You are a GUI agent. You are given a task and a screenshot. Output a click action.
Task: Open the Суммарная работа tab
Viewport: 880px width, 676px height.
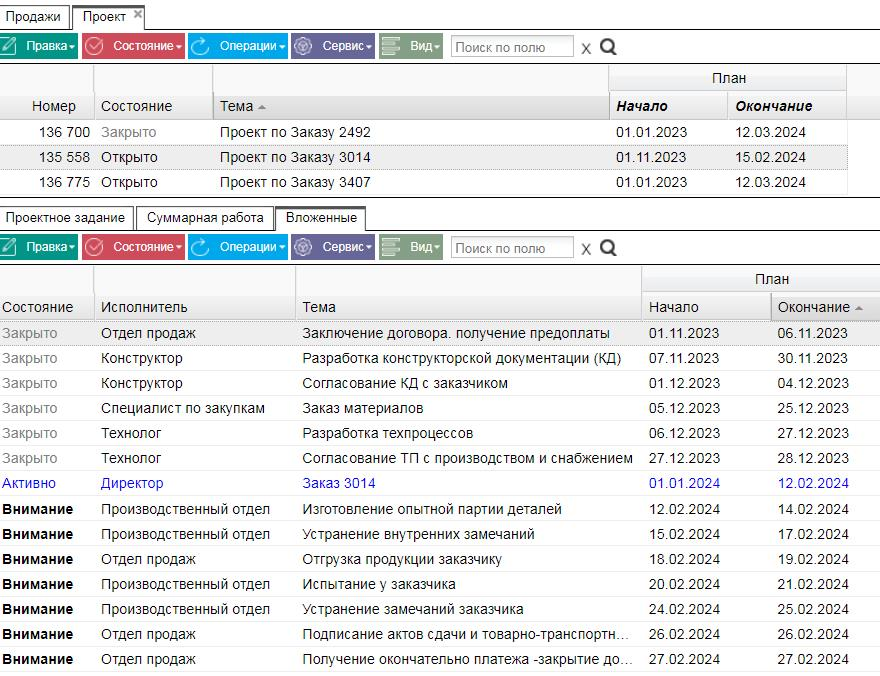pyautogui.click(x=205, y=218)
